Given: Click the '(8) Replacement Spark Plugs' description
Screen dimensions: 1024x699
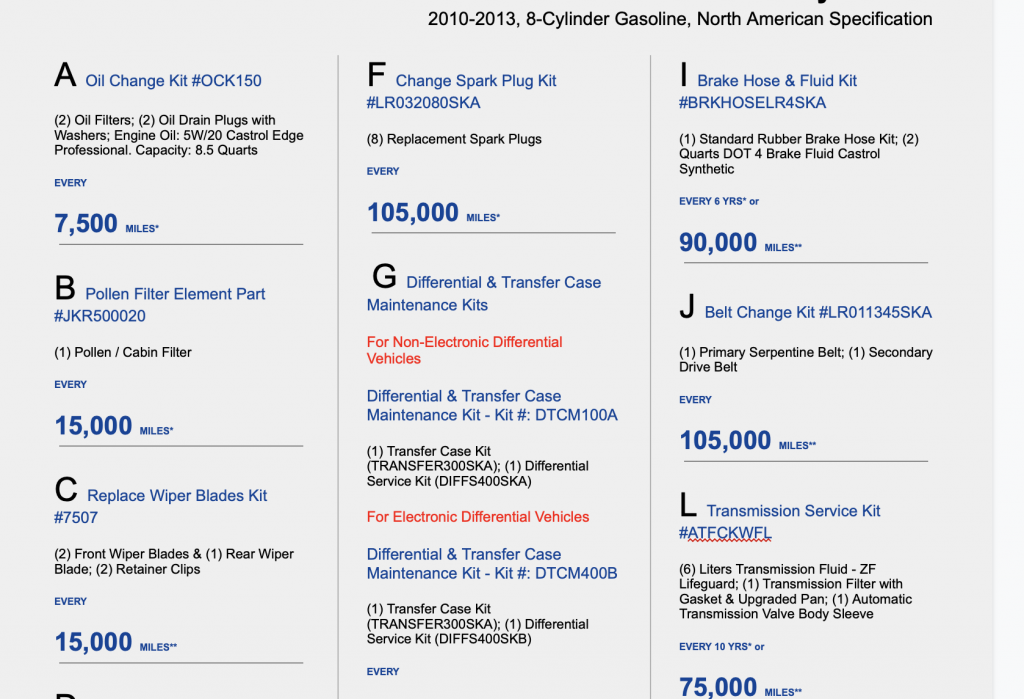Looking at the screenshot, I should click(x=454, y=139).
